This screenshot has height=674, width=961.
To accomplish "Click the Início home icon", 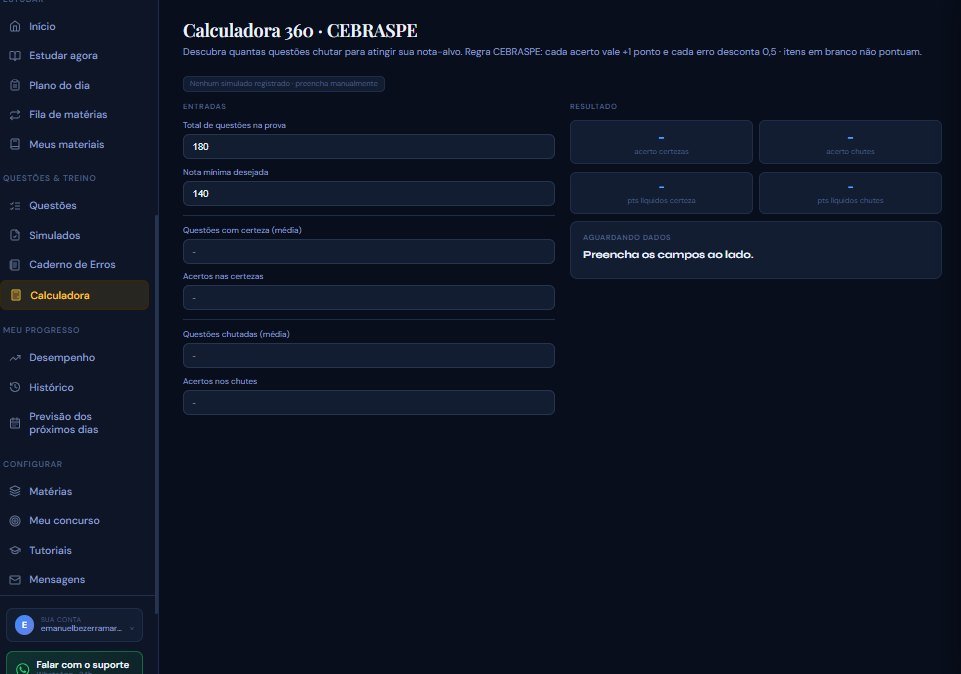I will pos(15,26).
